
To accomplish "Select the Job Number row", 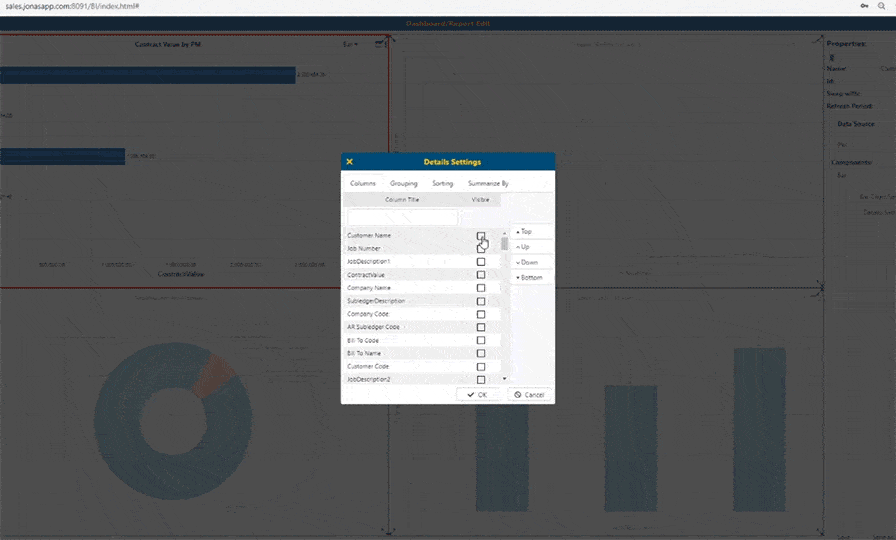I will click(x=422, y=249).
